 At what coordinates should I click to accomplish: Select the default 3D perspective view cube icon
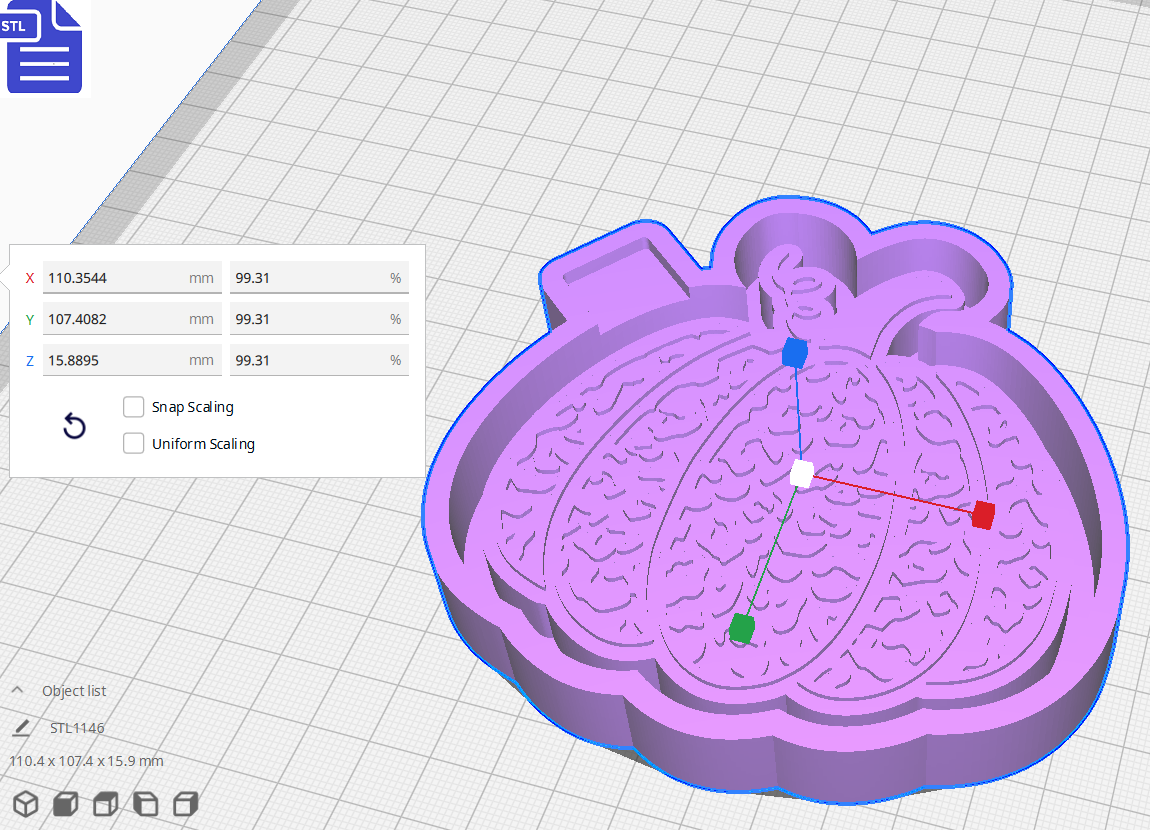coord(26,803)
